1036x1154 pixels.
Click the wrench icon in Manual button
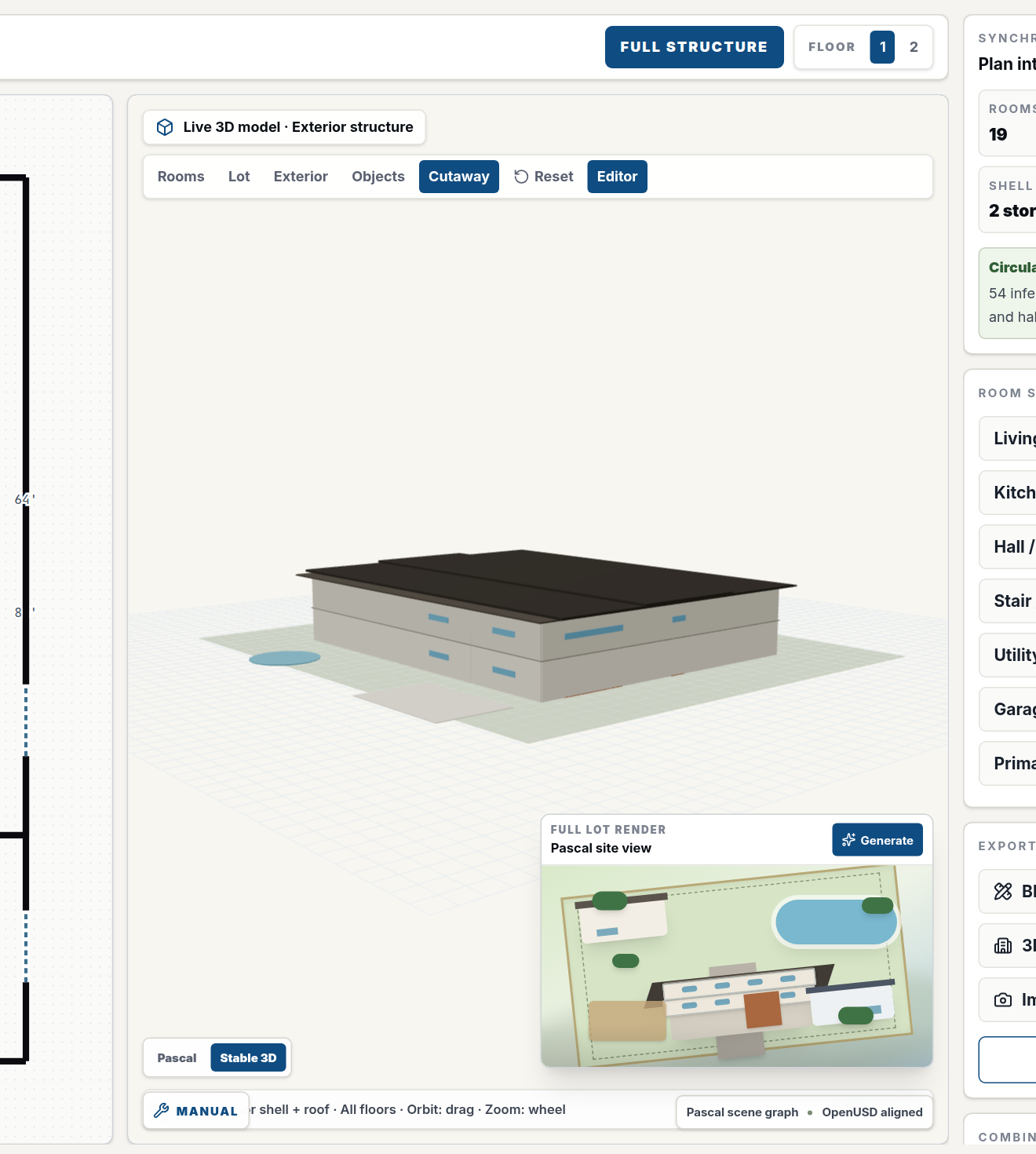(162, 1110)
